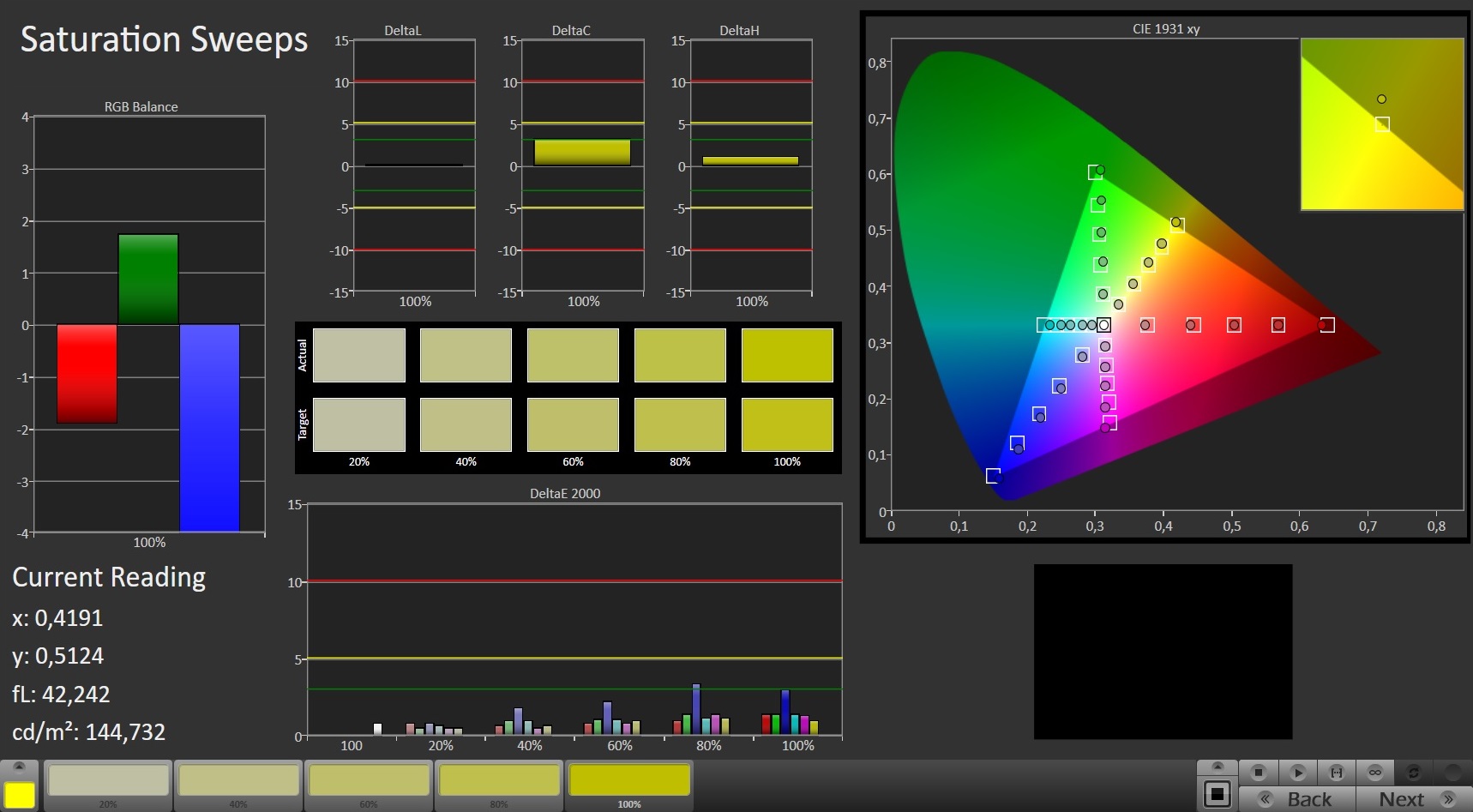The height and width of the screenshot is (812, 1473).
Task: Click the Stop measurement icon
Action: click(x=1258, y=773)
